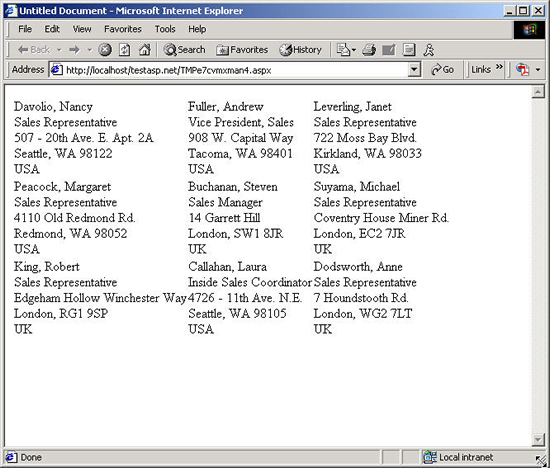This screenshot has width=550, height=468.
Task: Expand the Links toolbar chevron
Action: point(499,67)
